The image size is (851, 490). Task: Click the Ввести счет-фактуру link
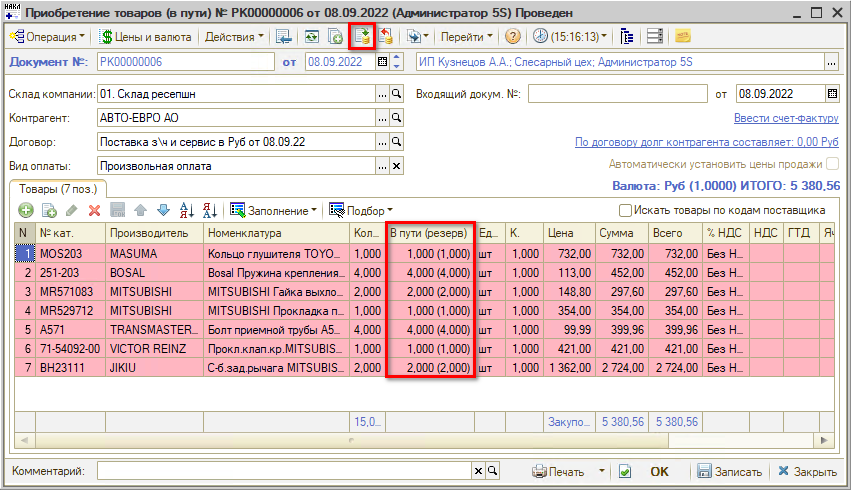(x=786, y=118)
